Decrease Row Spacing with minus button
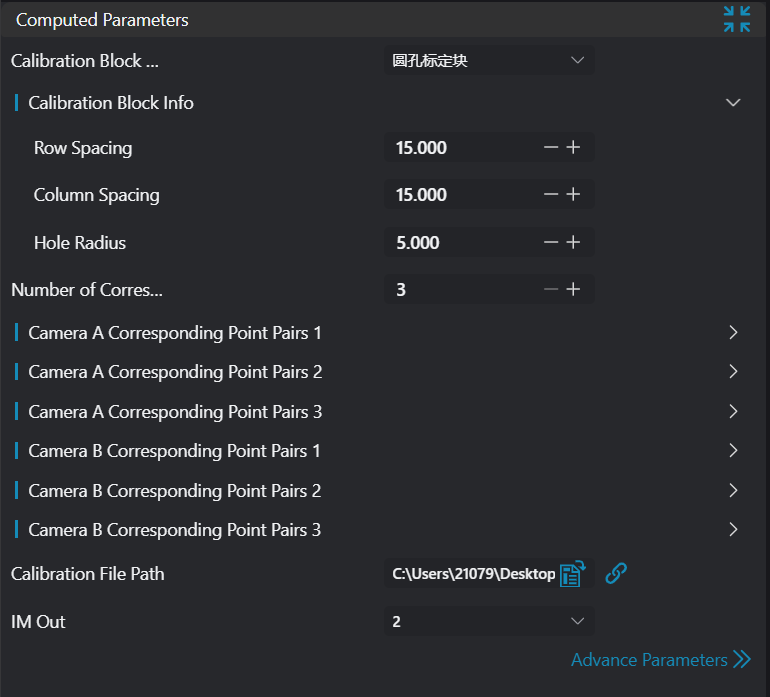Image resolution: width=770 pixels, height=697 pixels. tap(551, 148)
